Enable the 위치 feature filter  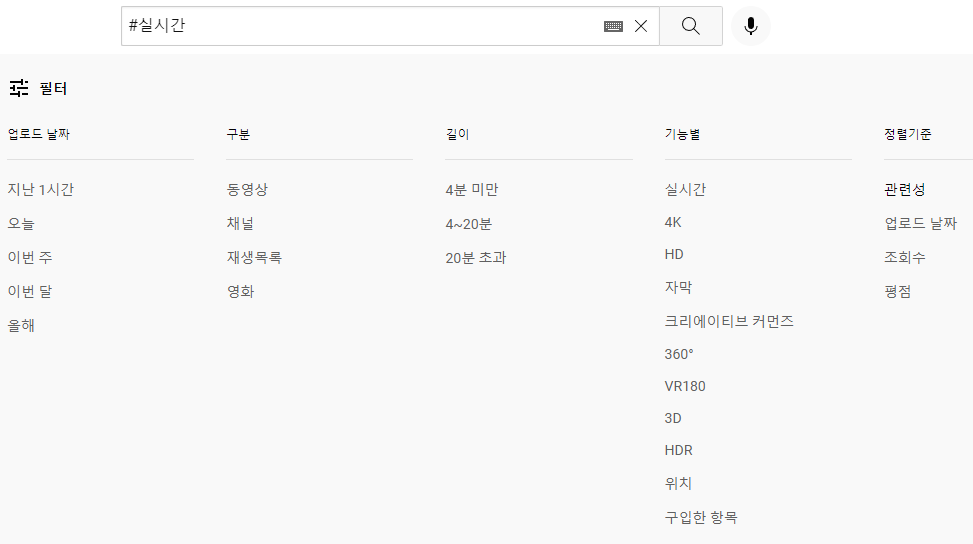pyautogui.click(x=678, y=483)
